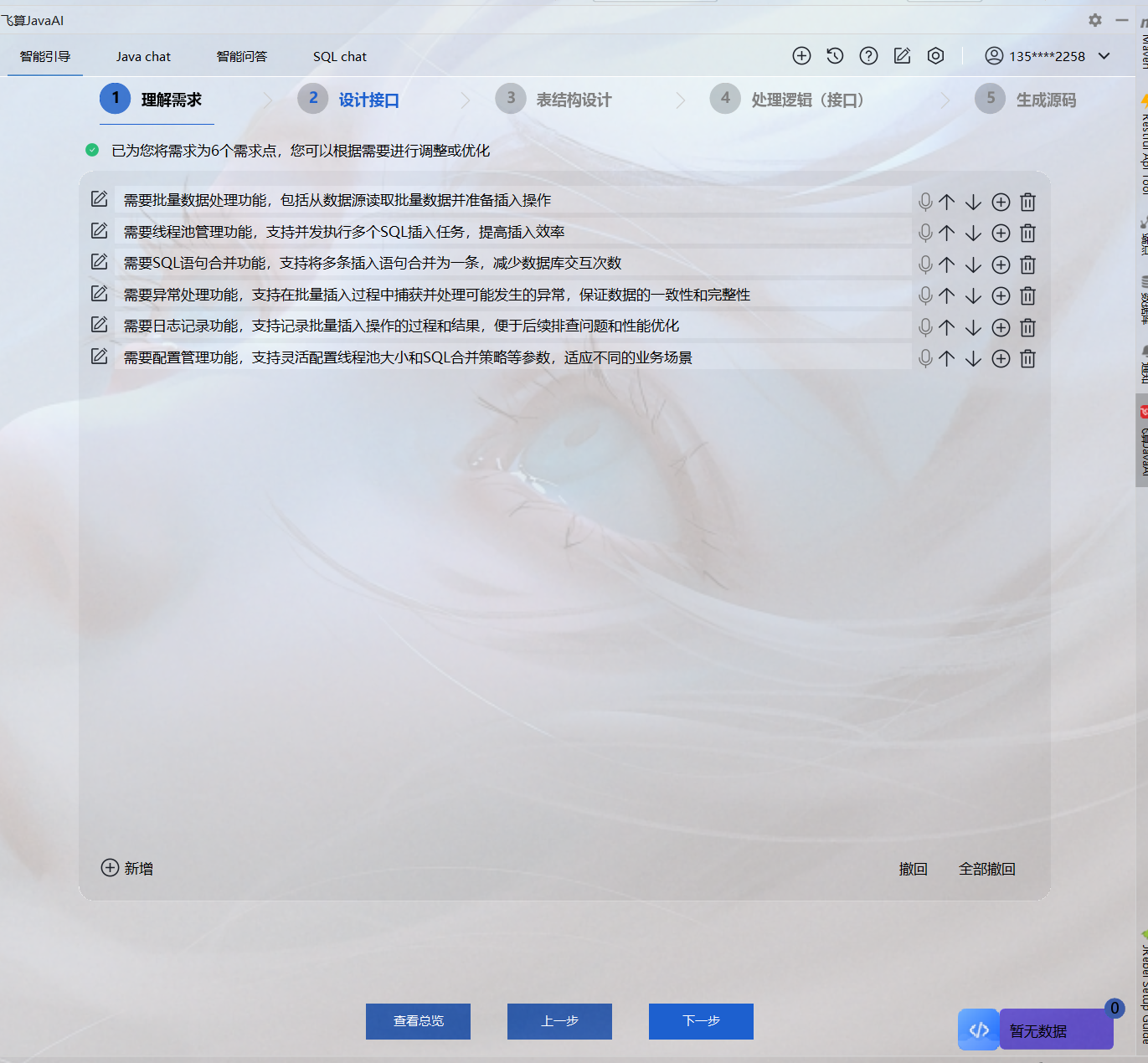Start a new session with the plus icon

(x=801, y=55)
